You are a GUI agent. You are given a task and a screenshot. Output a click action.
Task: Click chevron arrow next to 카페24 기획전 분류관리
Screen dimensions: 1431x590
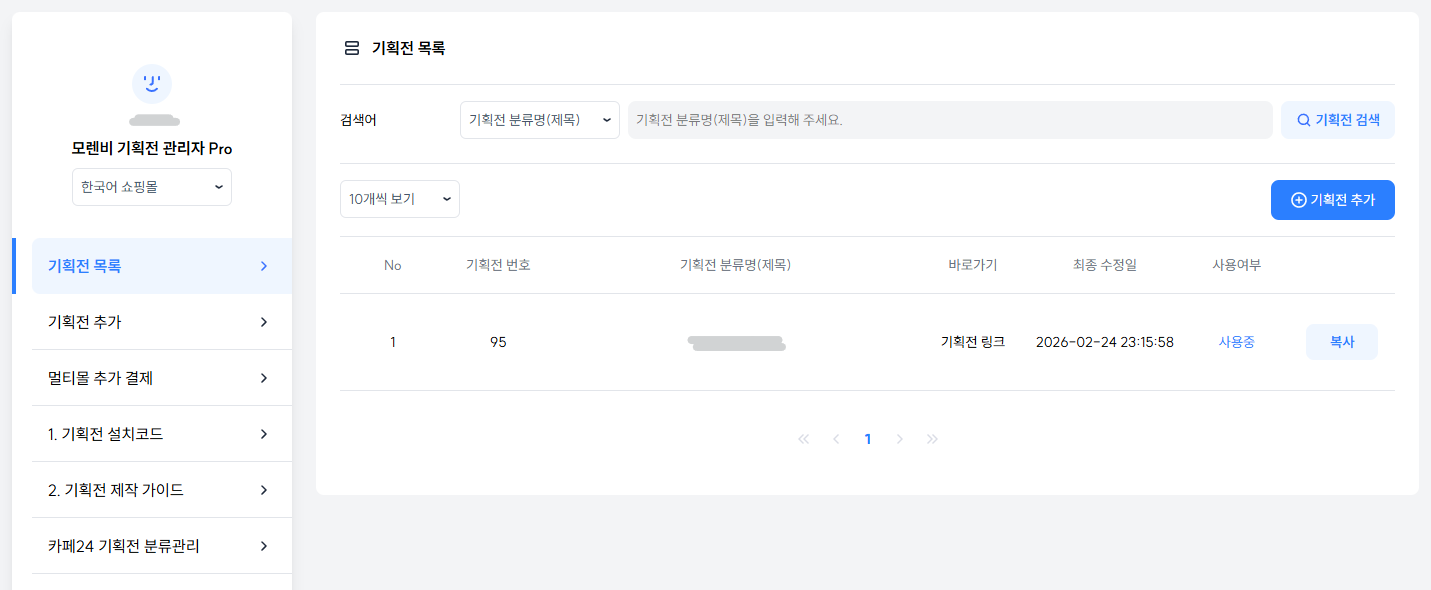(264, 546)
